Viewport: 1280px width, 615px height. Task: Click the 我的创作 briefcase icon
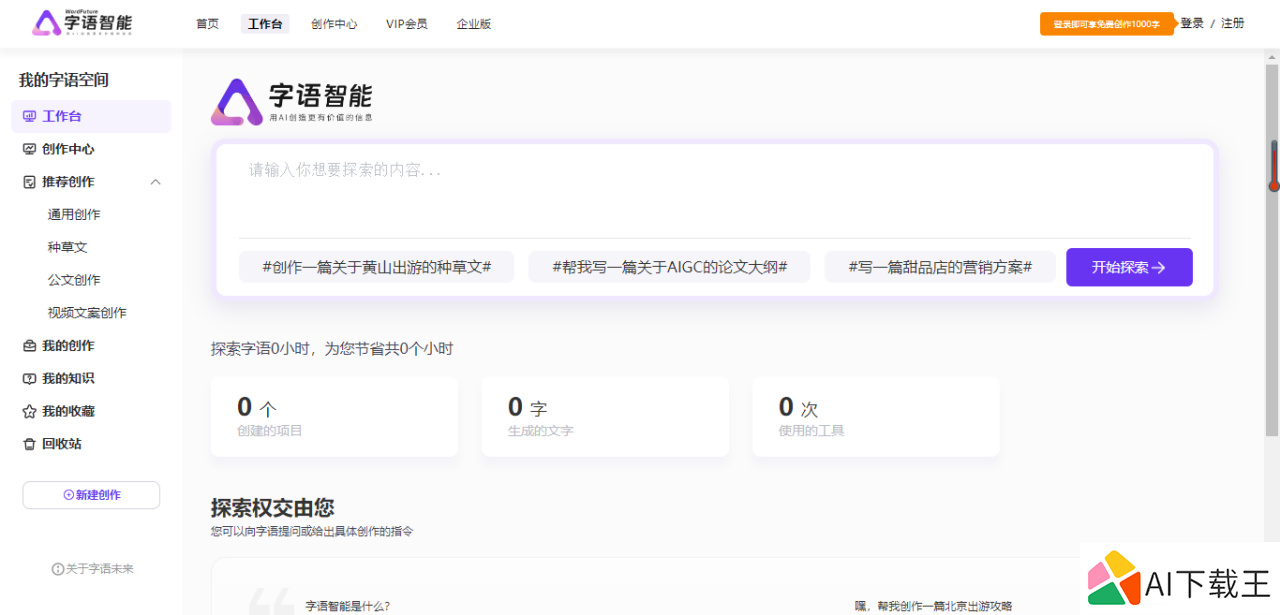point(29,346)
